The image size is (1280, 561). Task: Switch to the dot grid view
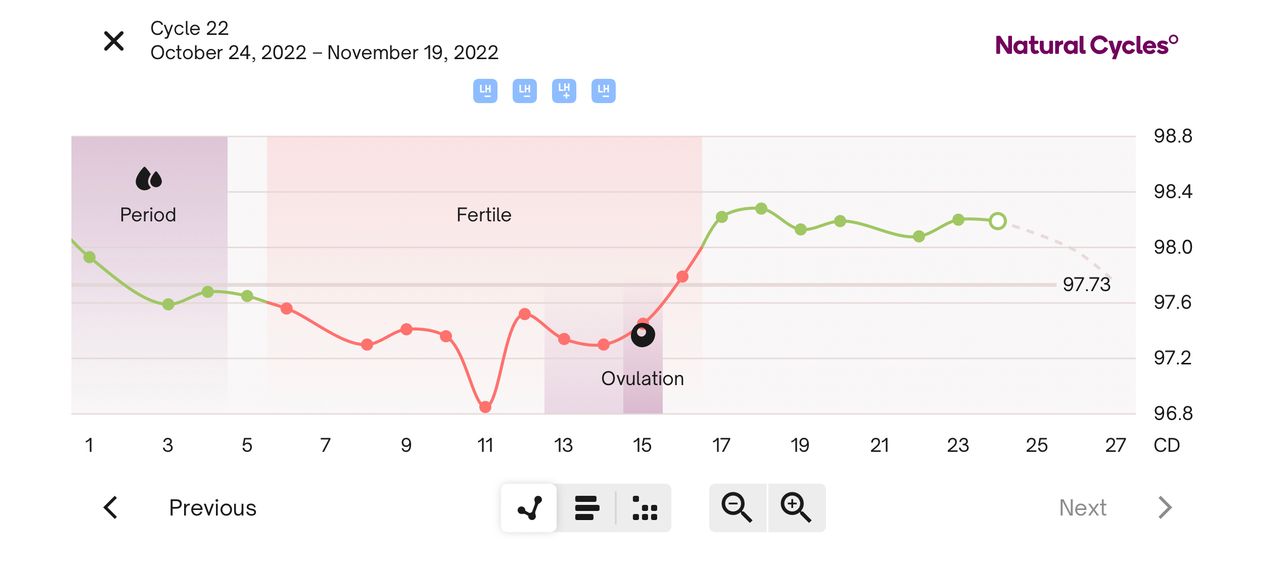(x=645, y=508)
